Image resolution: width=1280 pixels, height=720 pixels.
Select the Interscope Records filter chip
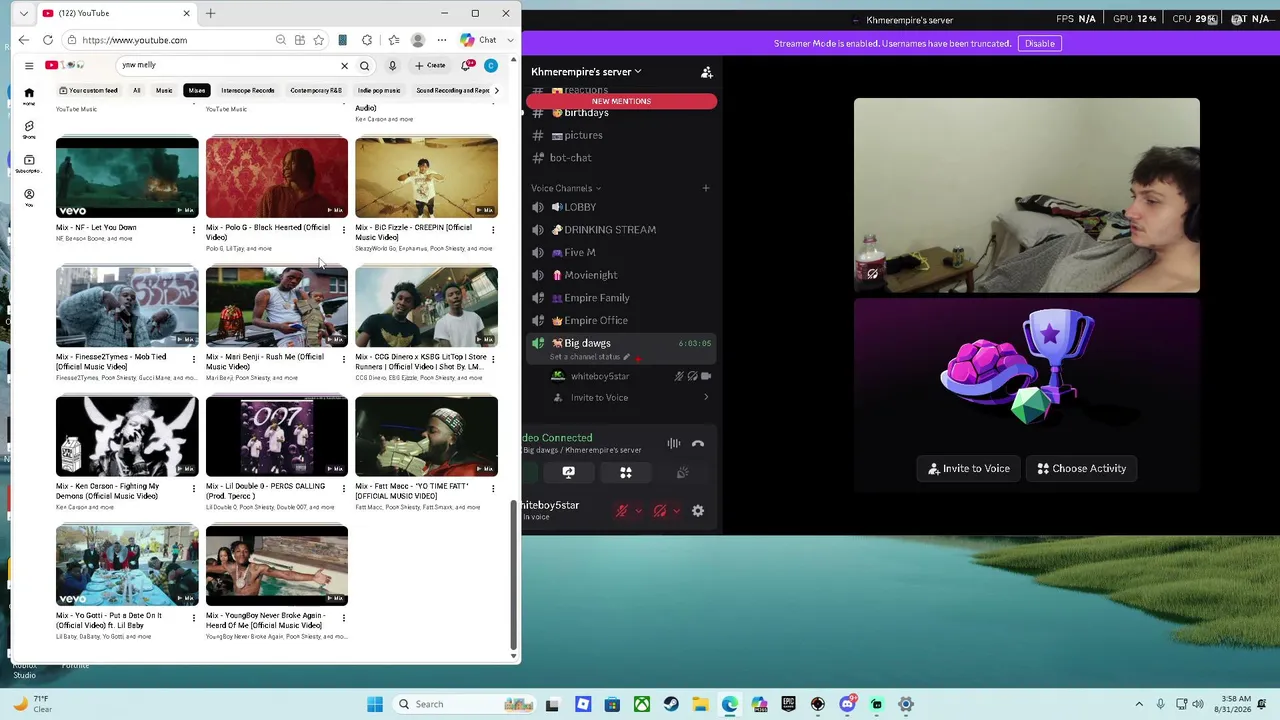click(x=248, y=91)
